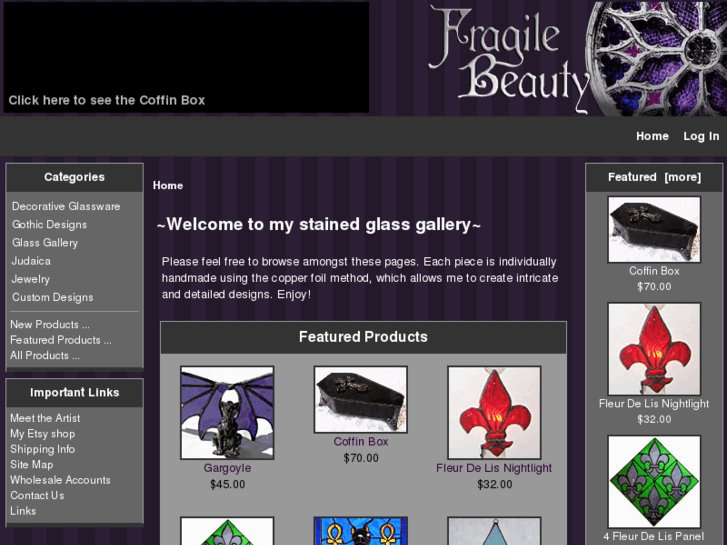This screenshot has height=545, width=727.
Task: Open sidebar Coffin Box featured thumbnail
Action: (x=654, y=229)
